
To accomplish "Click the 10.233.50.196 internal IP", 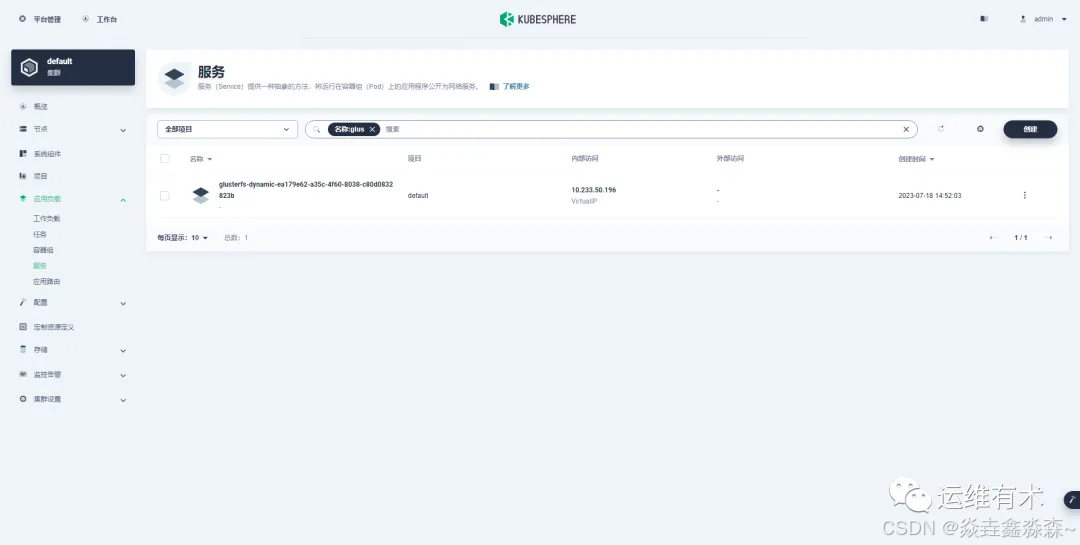I will pyautogui.click(x=593, y=190).
